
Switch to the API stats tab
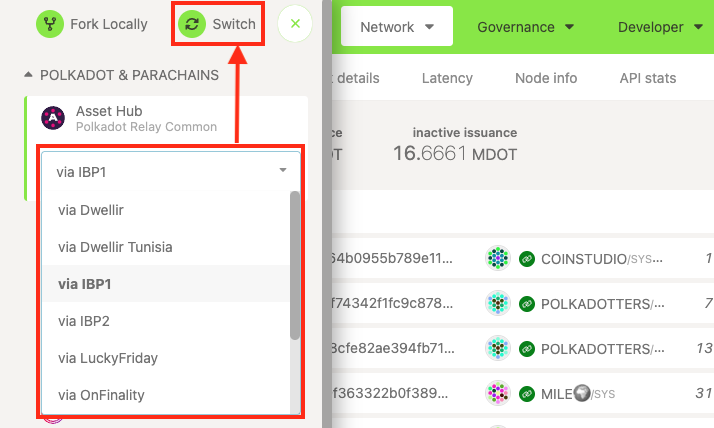tap(648, 78)
